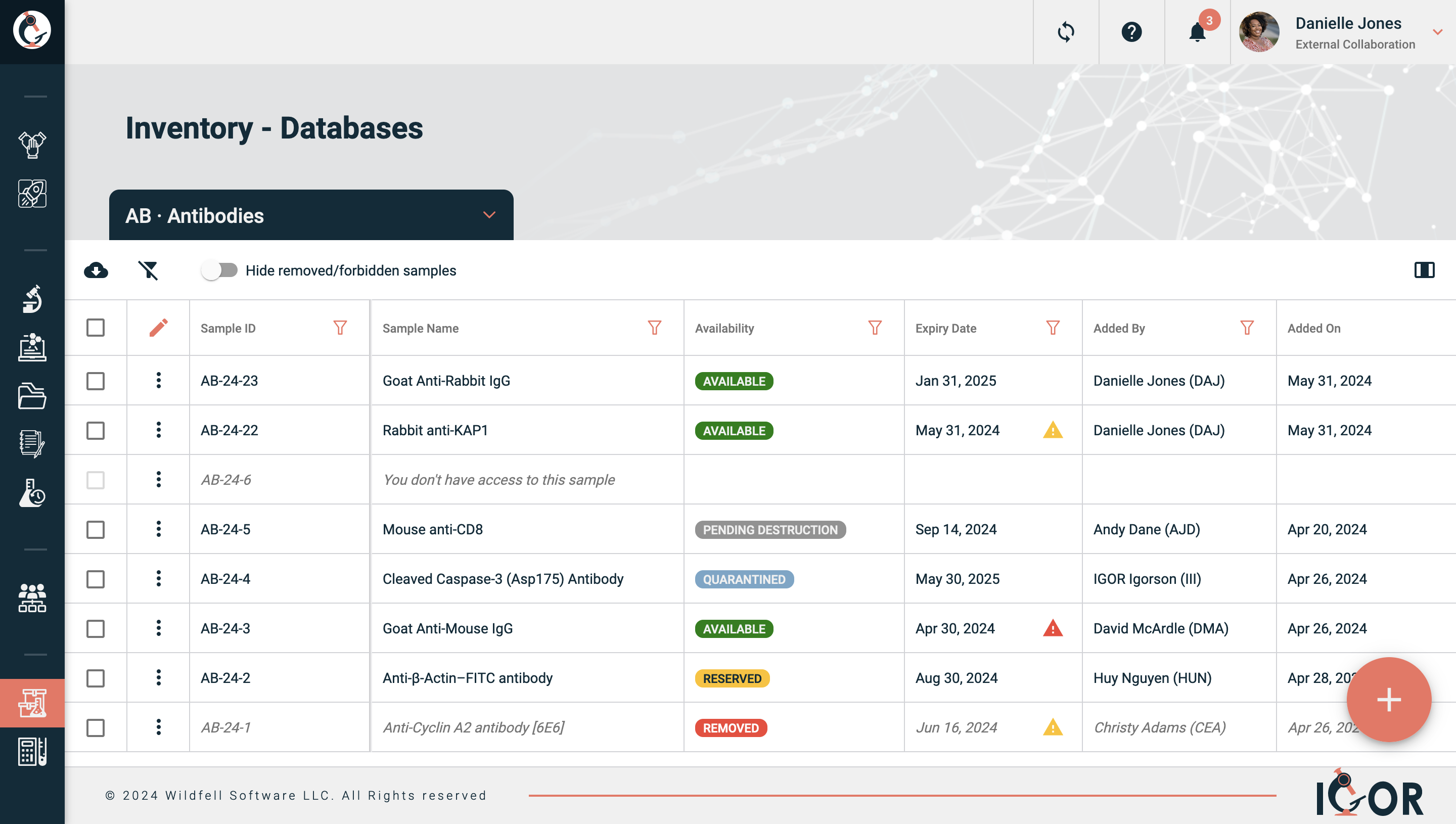Screen dimensions: 1456x824
Task: Click the refresh button in the top bar
Action: (x=1066, y=32)
